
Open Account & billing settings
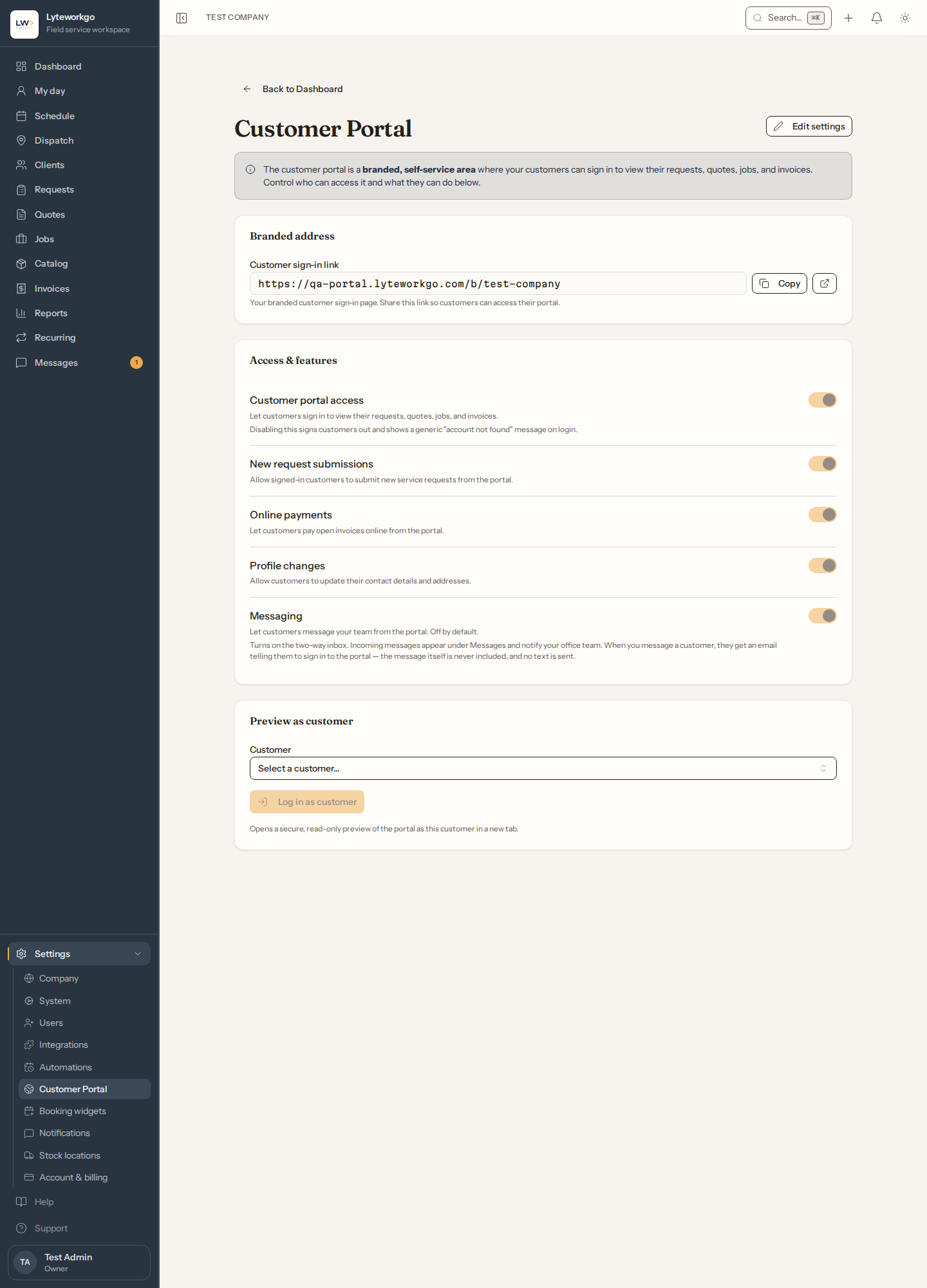[84, 1177]
